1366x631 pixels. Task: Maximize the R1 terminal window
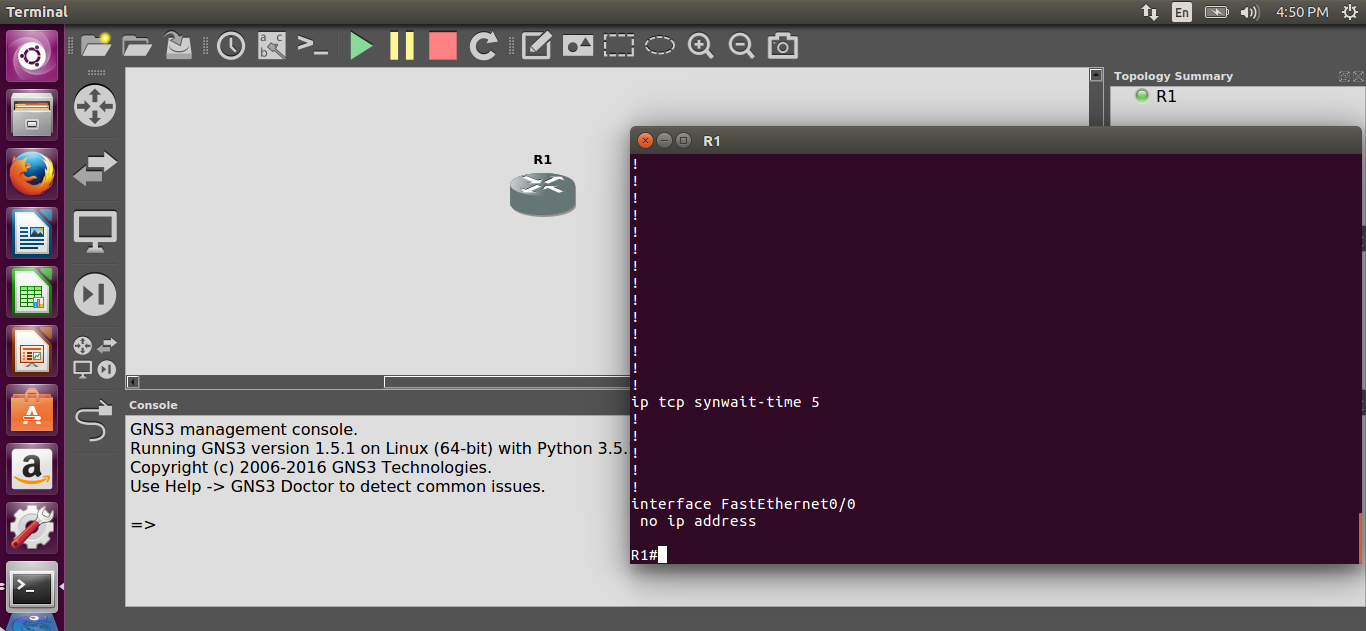[x=683, y=141]
